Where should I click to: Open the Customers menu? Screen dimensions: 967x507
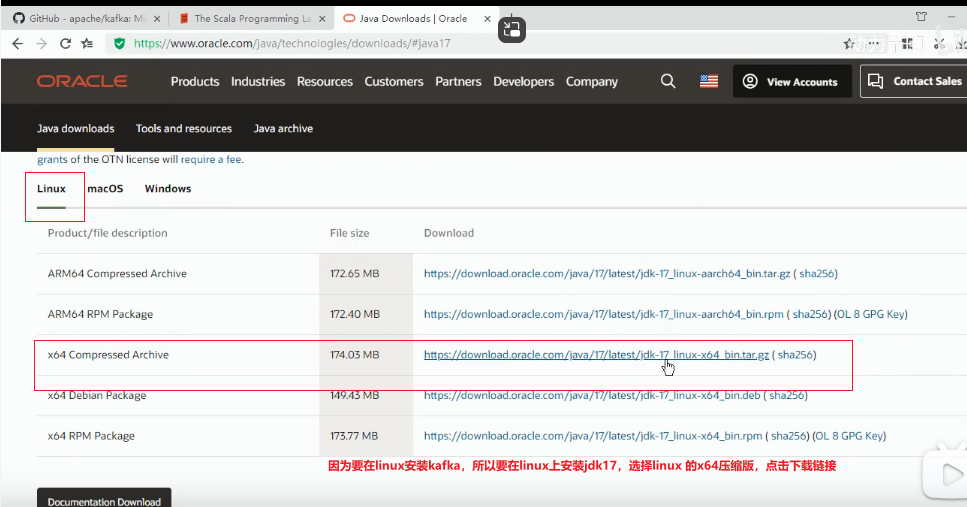393,81
